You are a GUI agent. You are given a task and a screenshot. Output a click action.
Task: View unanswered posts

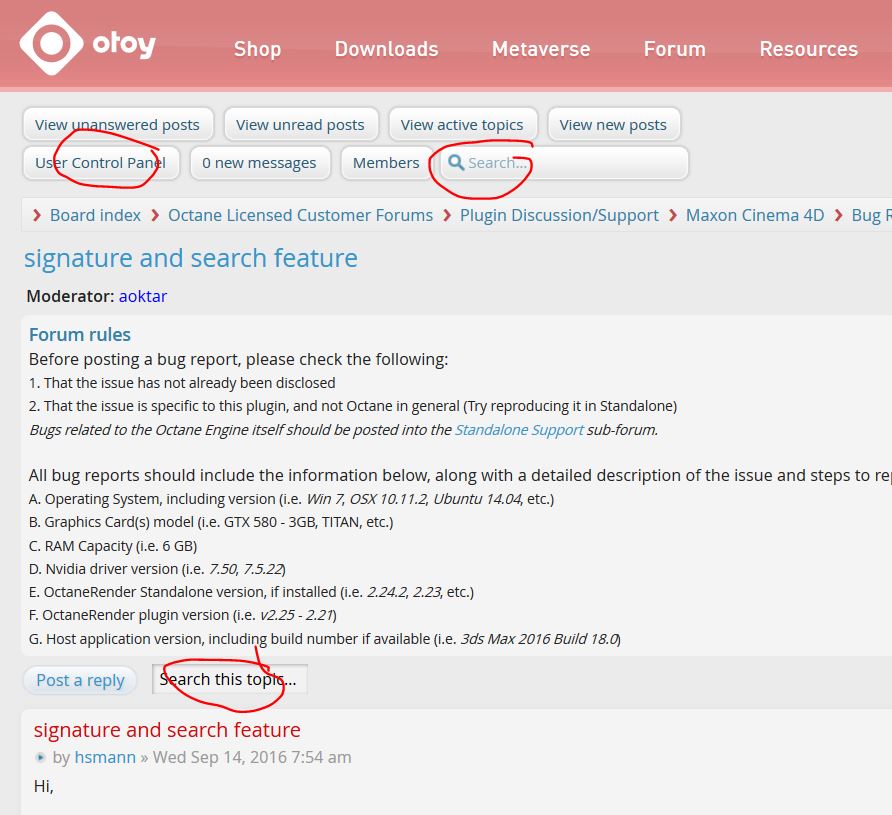[118, 125]
